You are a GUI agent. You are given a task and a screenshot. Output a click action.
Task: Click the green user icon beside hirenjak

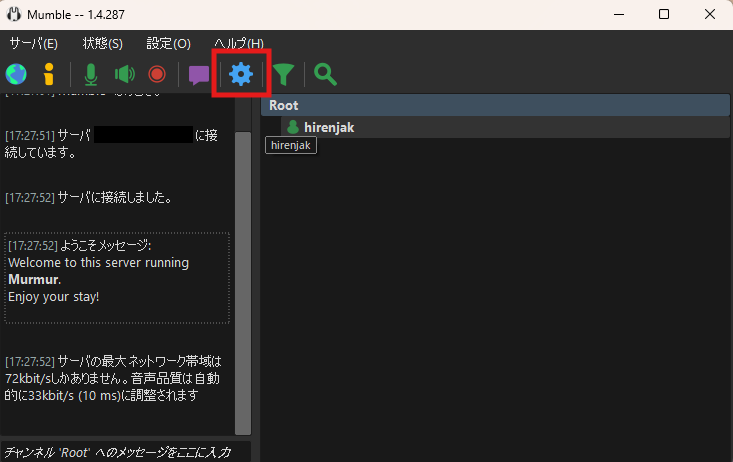point(293,127)
